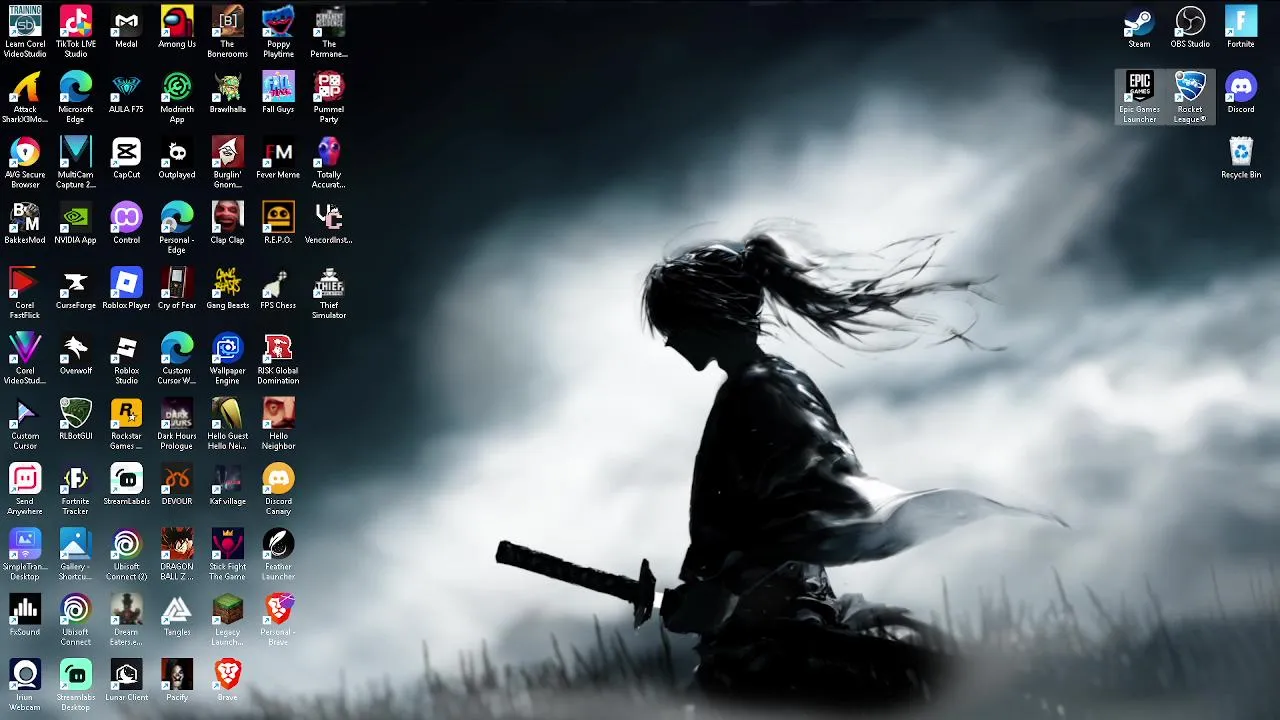Click the Outplayed skull icon
The width and height of the screenshot is (1280, 720).
click(177, 152)
